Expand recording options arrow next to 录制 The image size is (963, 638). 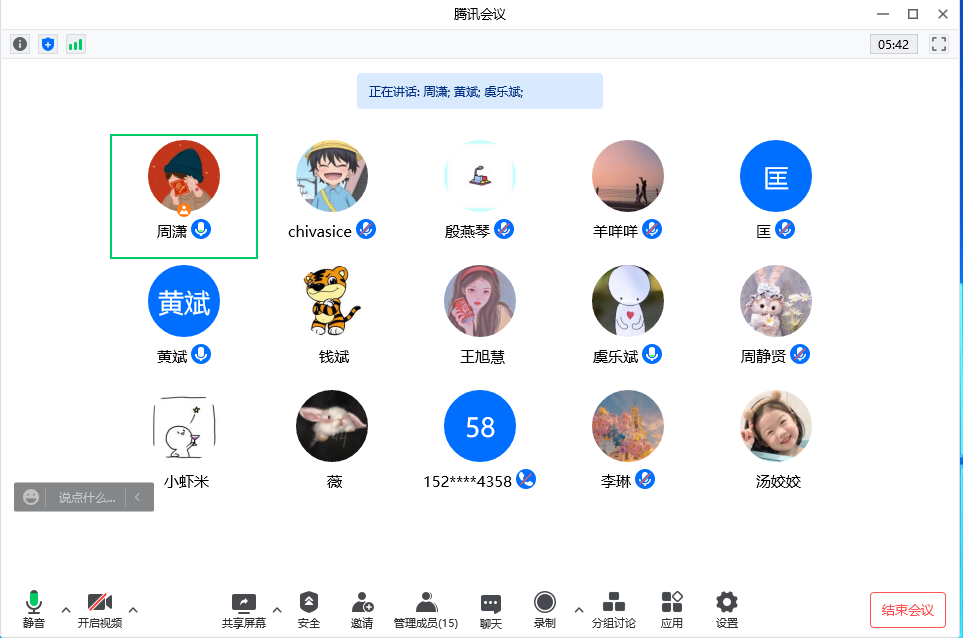point(579,610)
